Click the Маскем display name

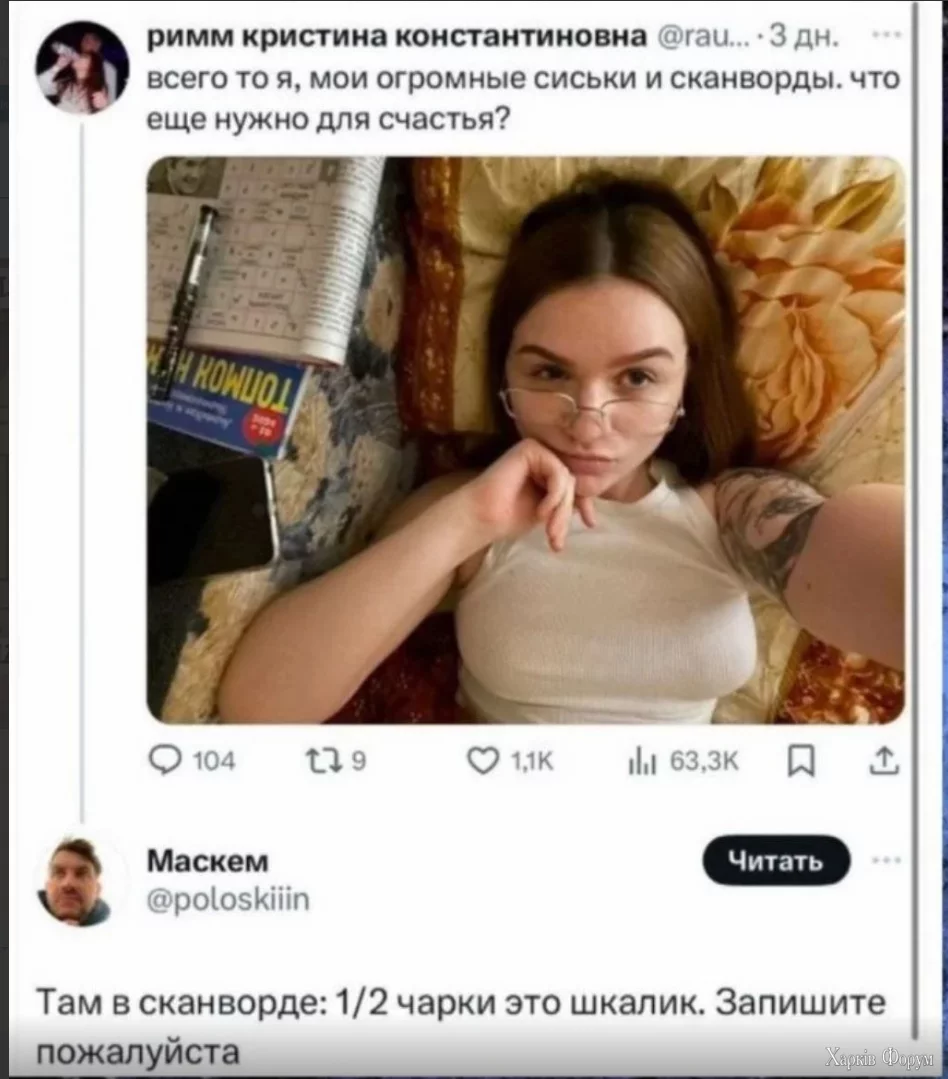[x=208, y=860]
